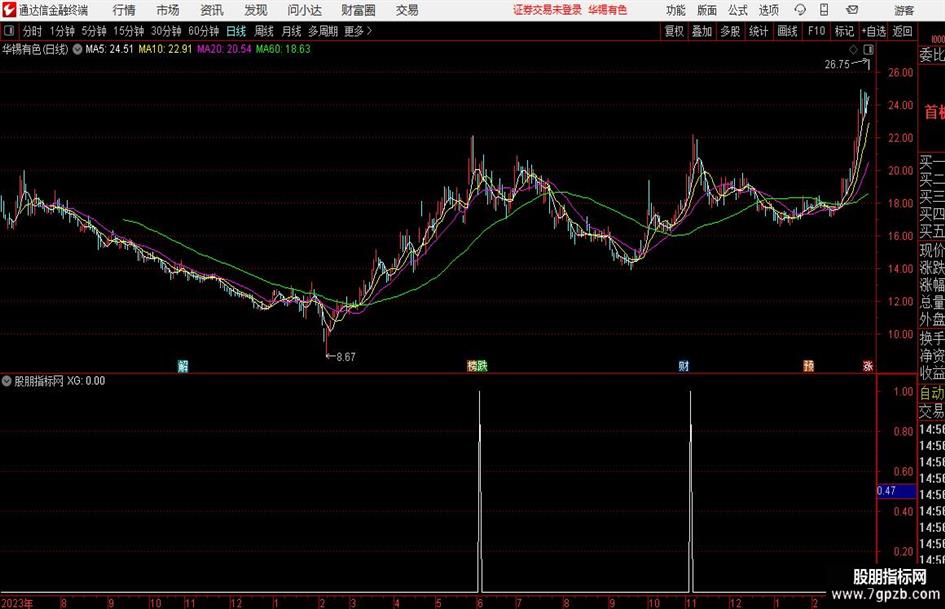
Task: Switch to 分时 period tab
Action: coord(33,31)
